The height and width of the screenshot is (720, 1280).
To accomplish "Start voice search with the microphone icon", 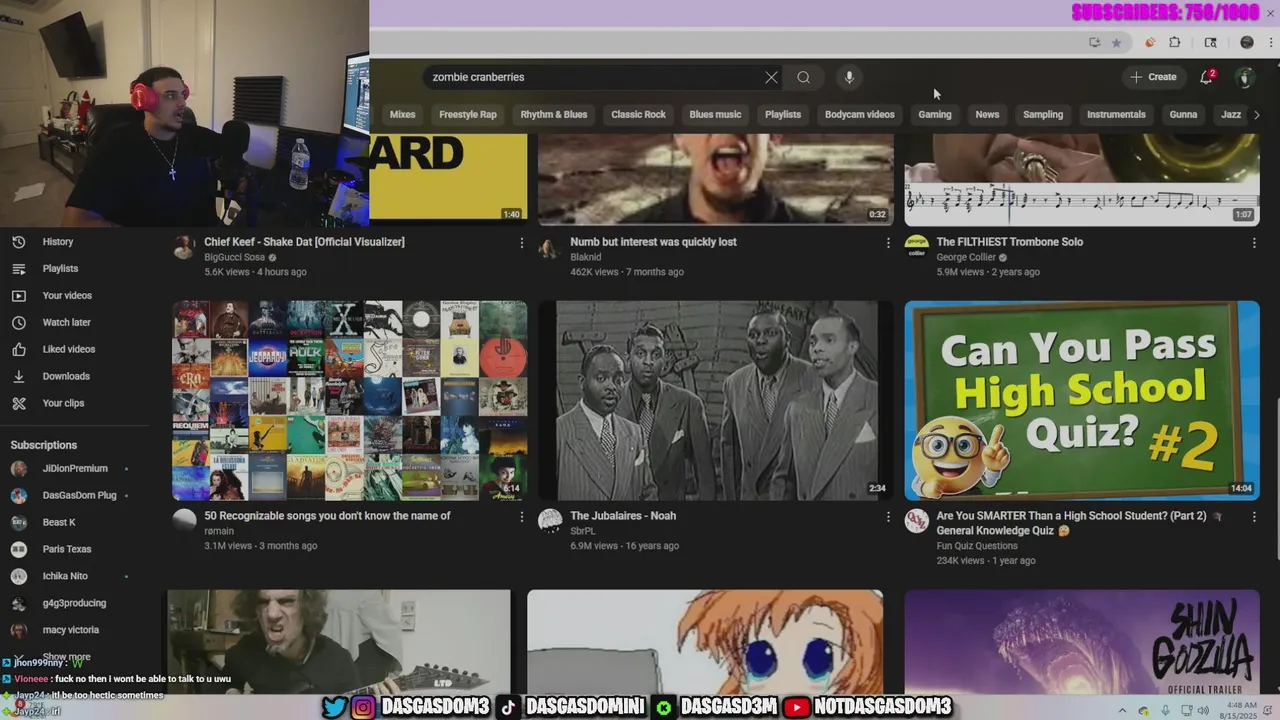I will (x=849, y=77).
